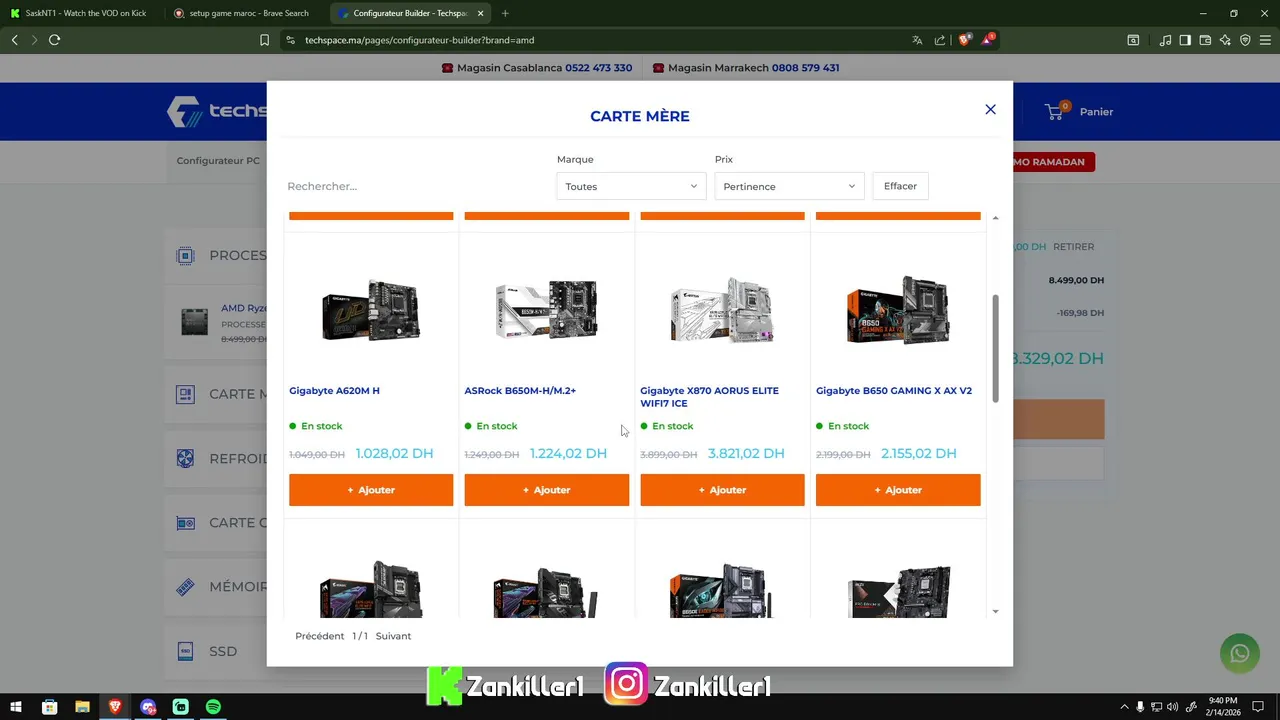Click the Carte mère category icon in the background
Image resolution: width=1280 pixels, height=720 pixels.
coord(185,394)
